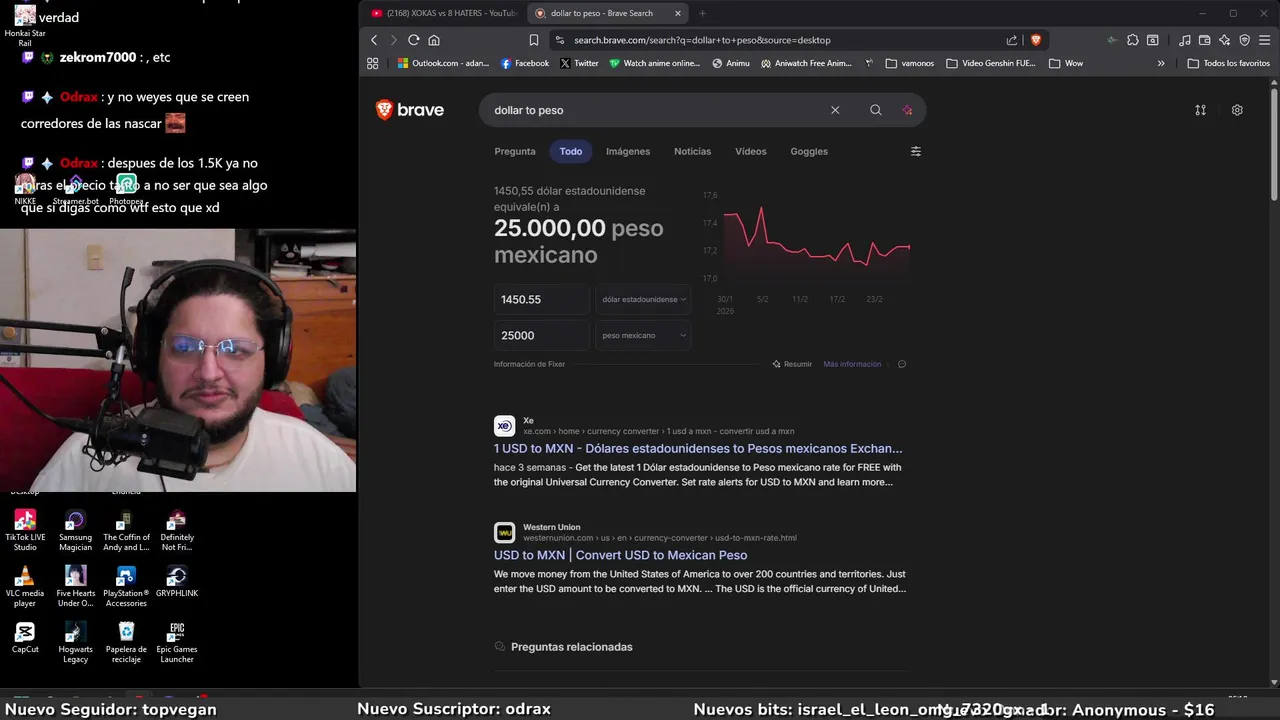This screenshot has height=720, width=1280.
Task: Click the 25000 peso amount field
Action: 541,335
